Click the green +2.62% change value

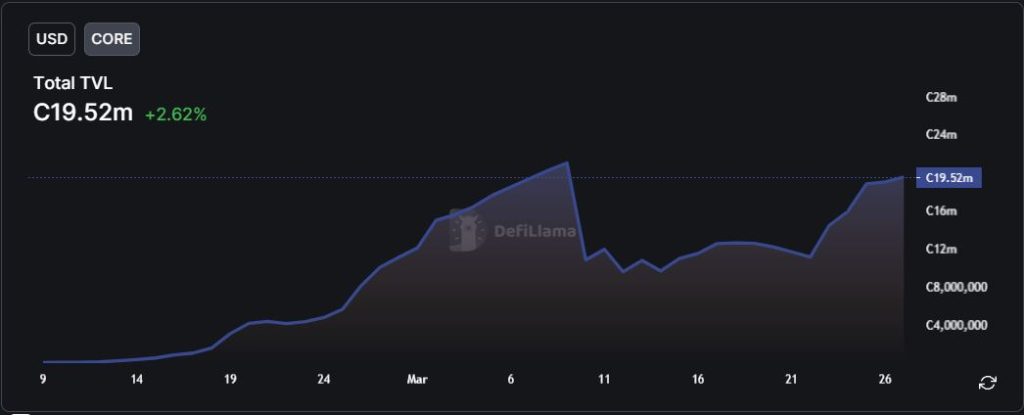click(x=176, y=115)
